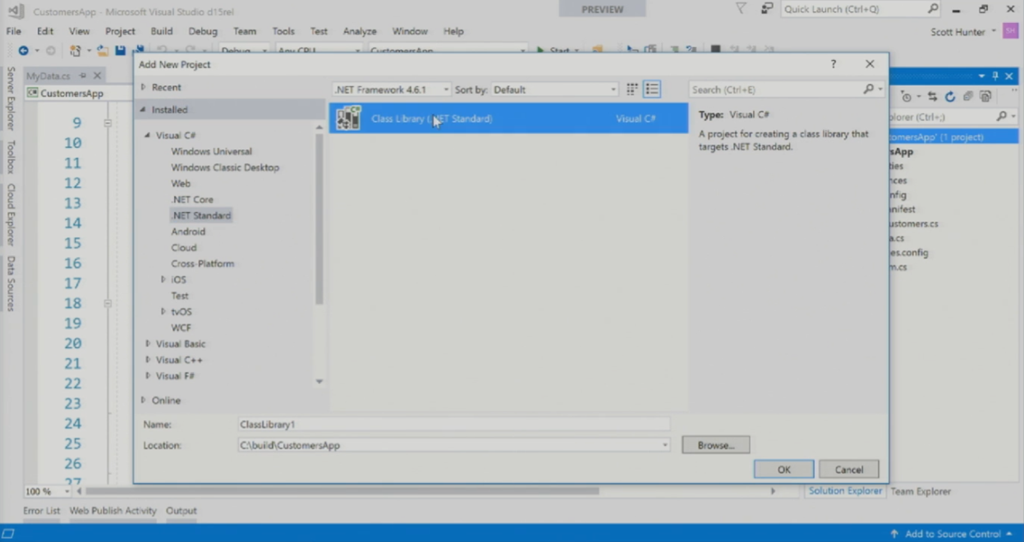Click the send feedback icon in title bar
The height and width of the screenshot is (542, 1024).
click(767, 9)
